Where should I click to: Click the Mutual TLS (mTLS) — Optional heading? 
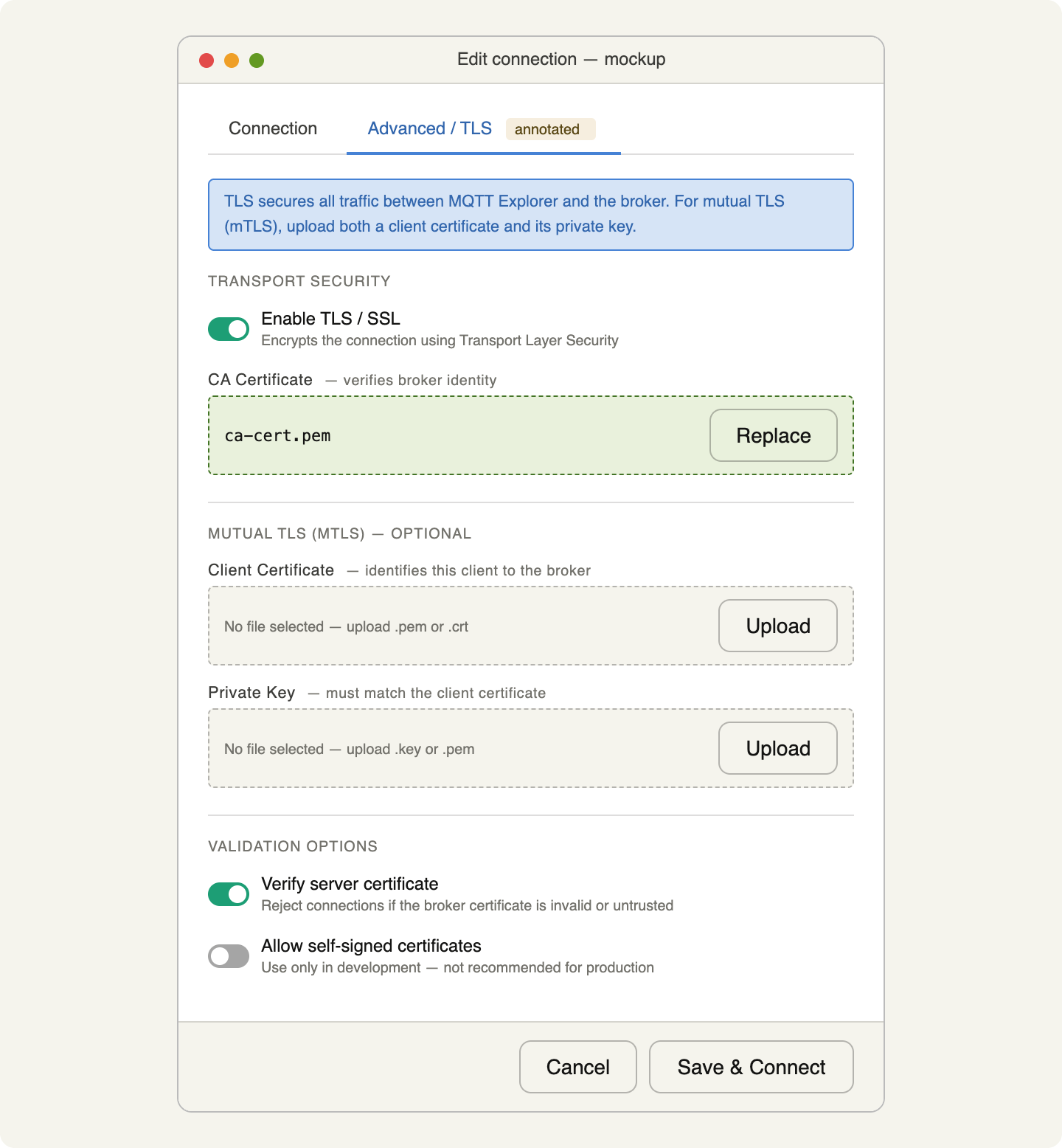click(x=339, y=533)
